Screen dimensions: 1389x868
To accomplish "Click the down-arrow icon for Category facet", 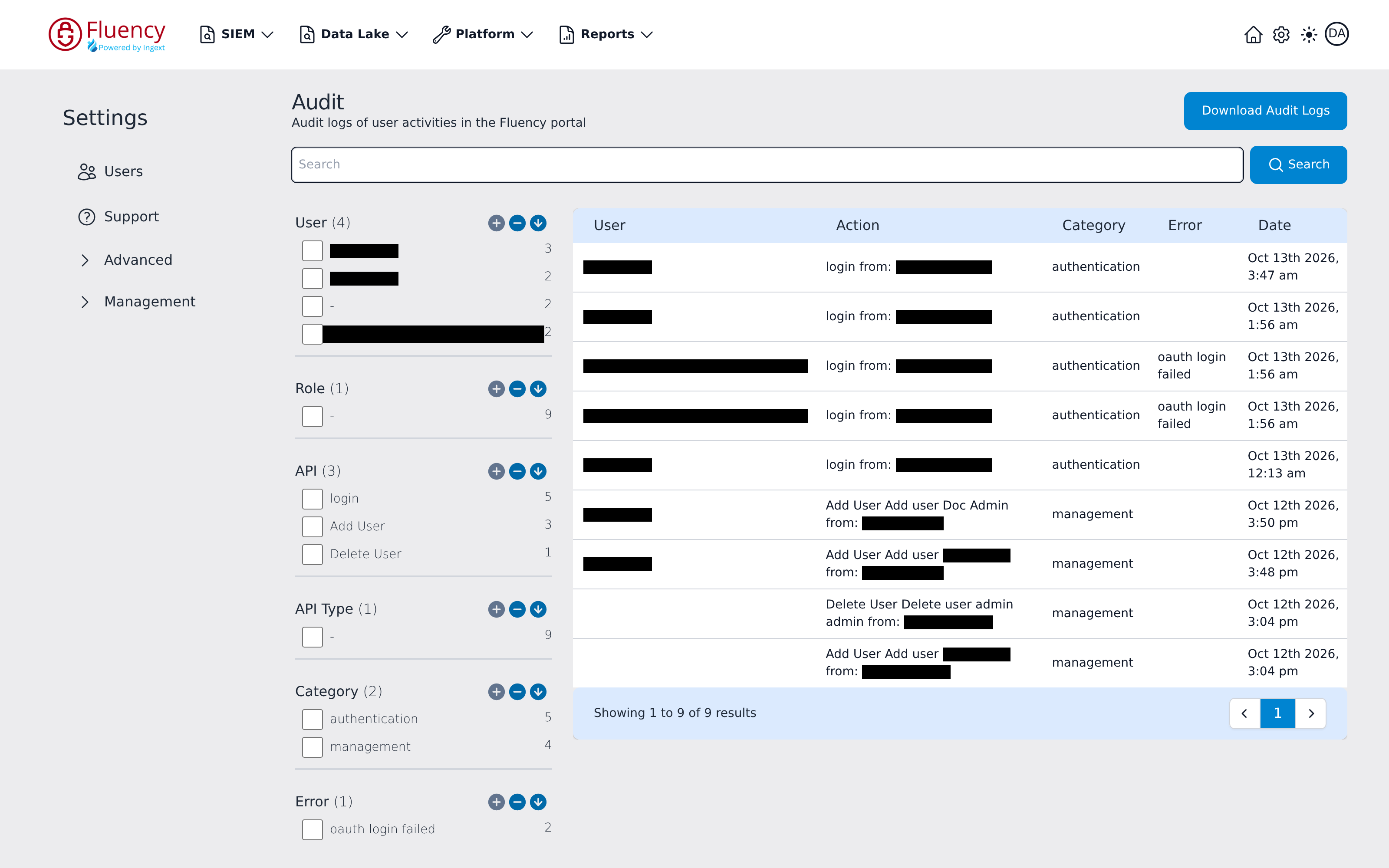I will coord(538,692).
